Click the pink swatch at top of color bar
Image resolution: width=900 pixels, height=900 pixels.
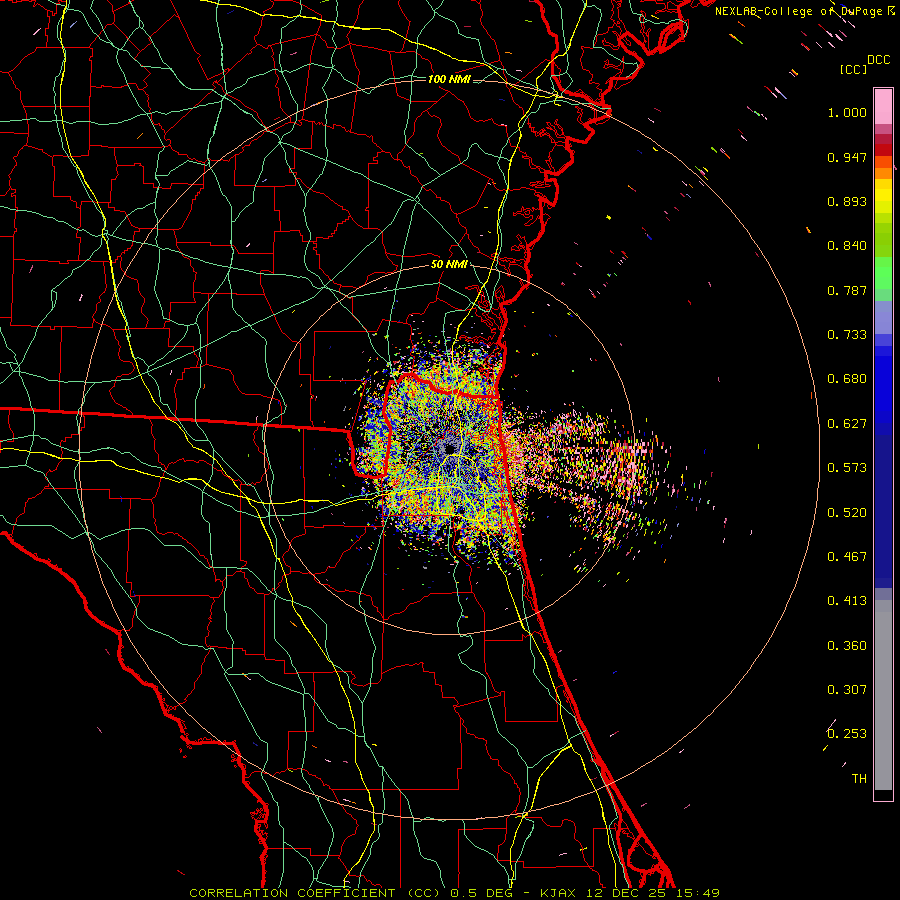(x=883, y=107)
